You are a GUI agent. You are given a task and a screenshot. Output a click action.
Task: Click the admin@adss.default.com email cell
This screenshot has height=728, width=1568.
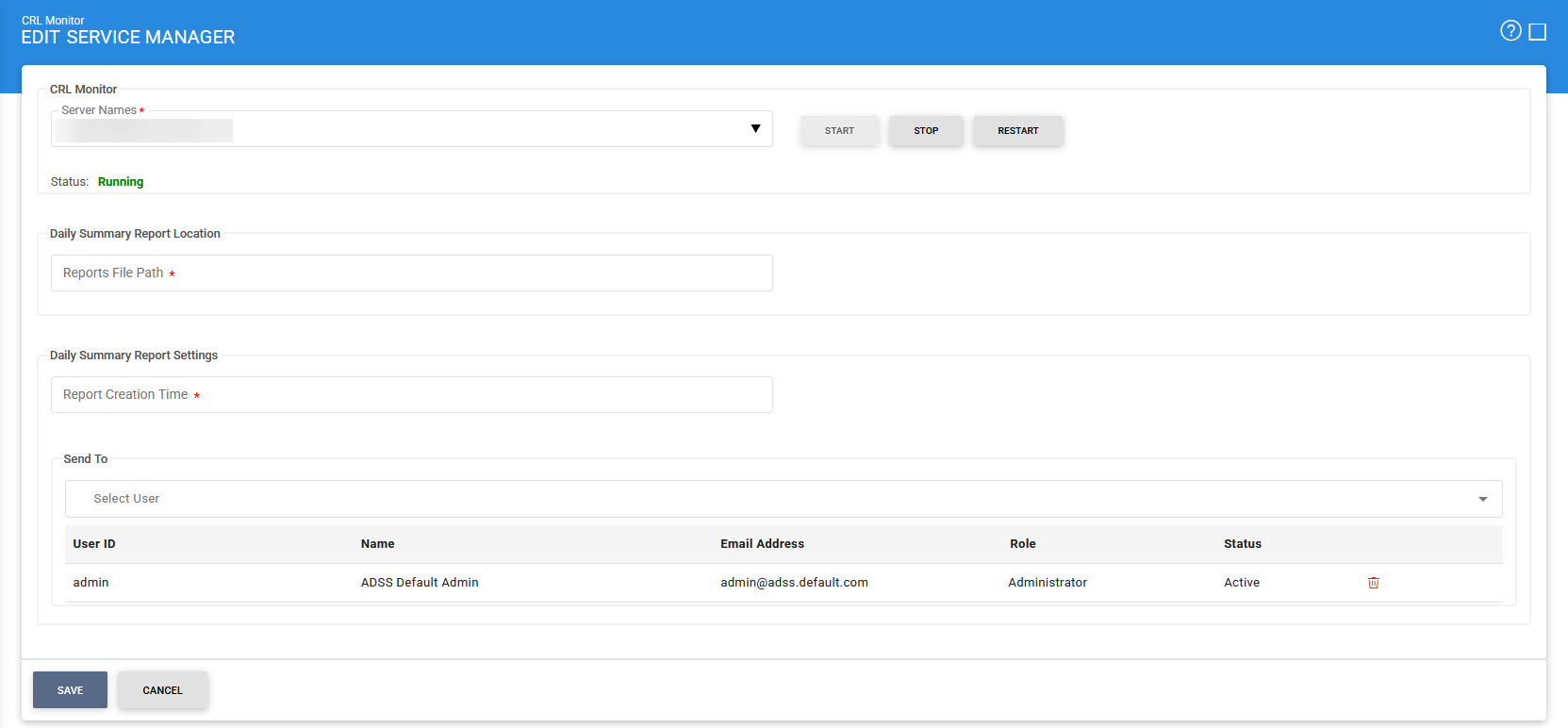pos(794,583)
